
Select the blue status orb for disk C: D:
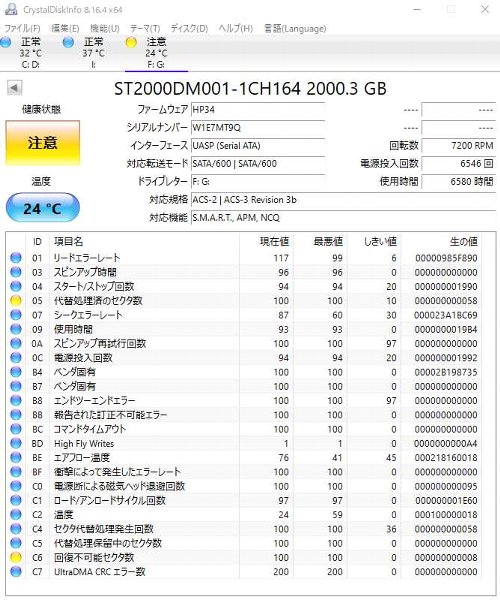pos(6,42)
